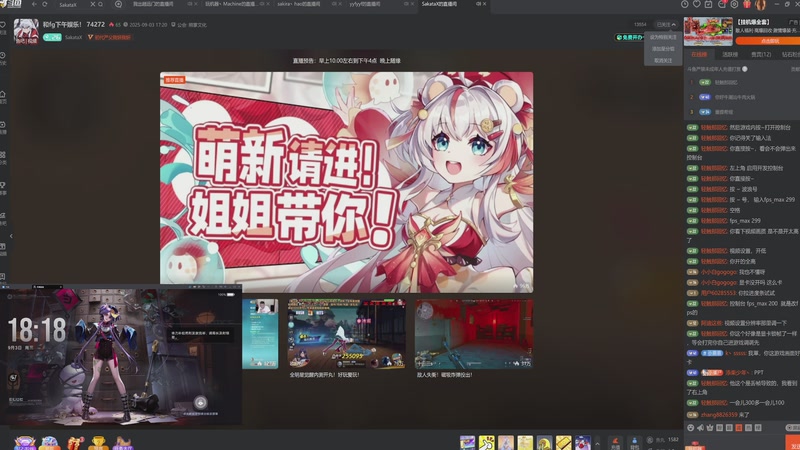Click the first purple gift in gift bar
This screenshot has height=450, width=800.
467,442
